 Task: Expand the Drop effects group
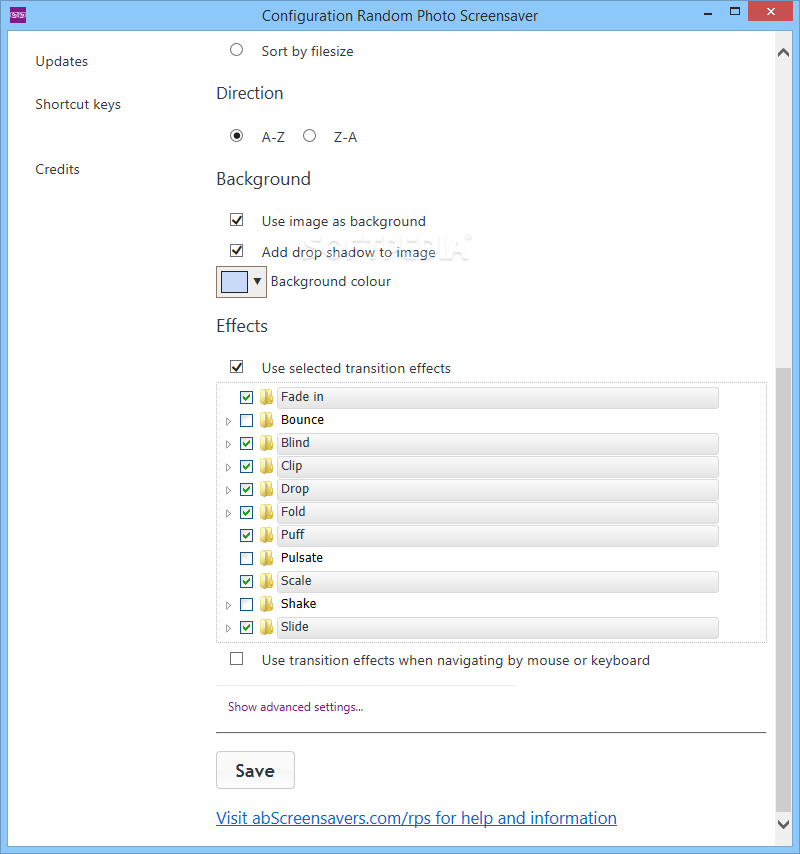click(228, 491)
